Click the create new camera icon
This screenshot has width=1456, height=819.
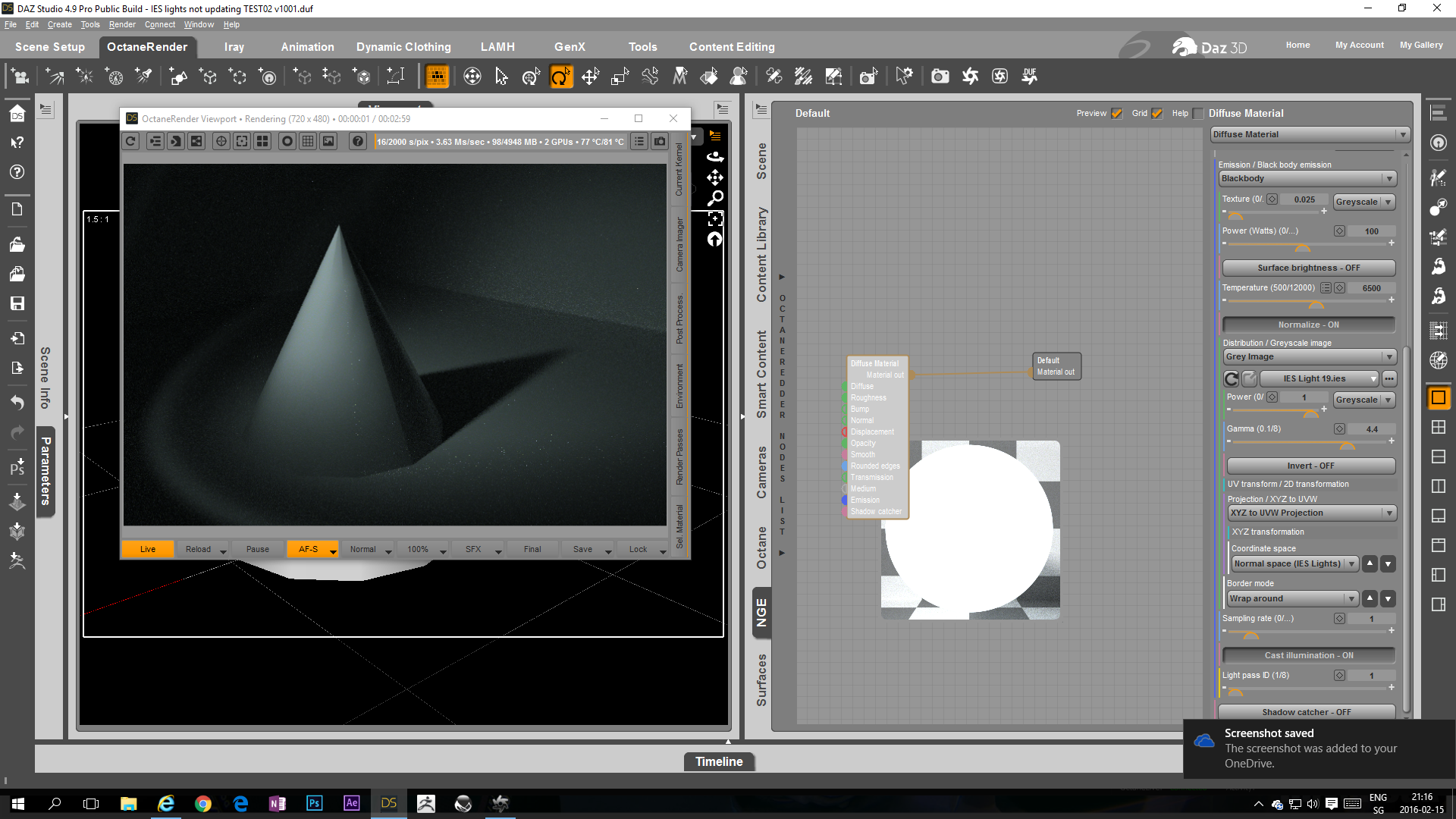tap(20, 77)
